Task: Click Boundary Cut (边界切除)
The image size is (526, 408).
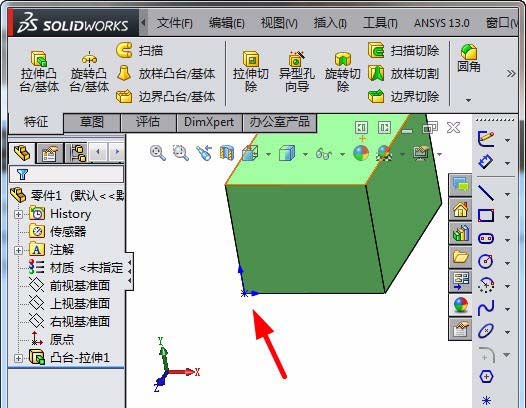Action: pos(404,97)
